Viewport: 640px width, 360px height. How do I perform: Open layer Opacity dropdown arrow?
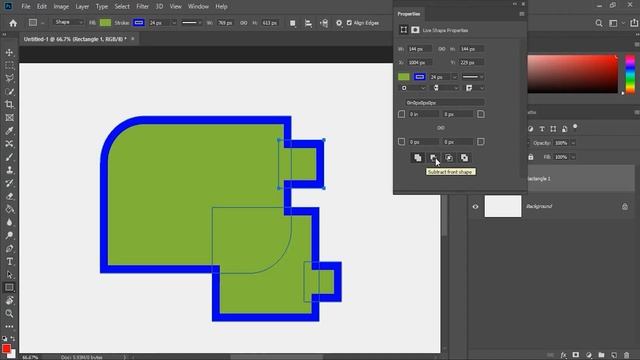pyautogui.click(x=573, y=143)
